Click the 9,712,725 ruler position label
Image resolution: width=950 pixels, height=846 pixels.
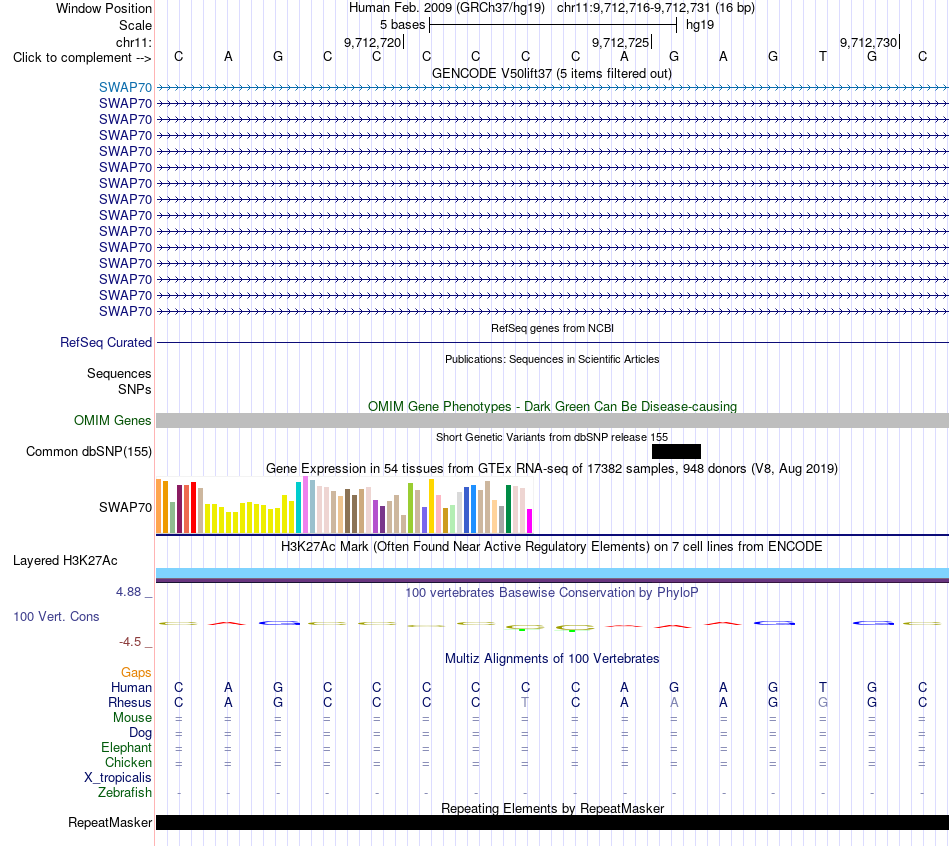click(620, 42)
